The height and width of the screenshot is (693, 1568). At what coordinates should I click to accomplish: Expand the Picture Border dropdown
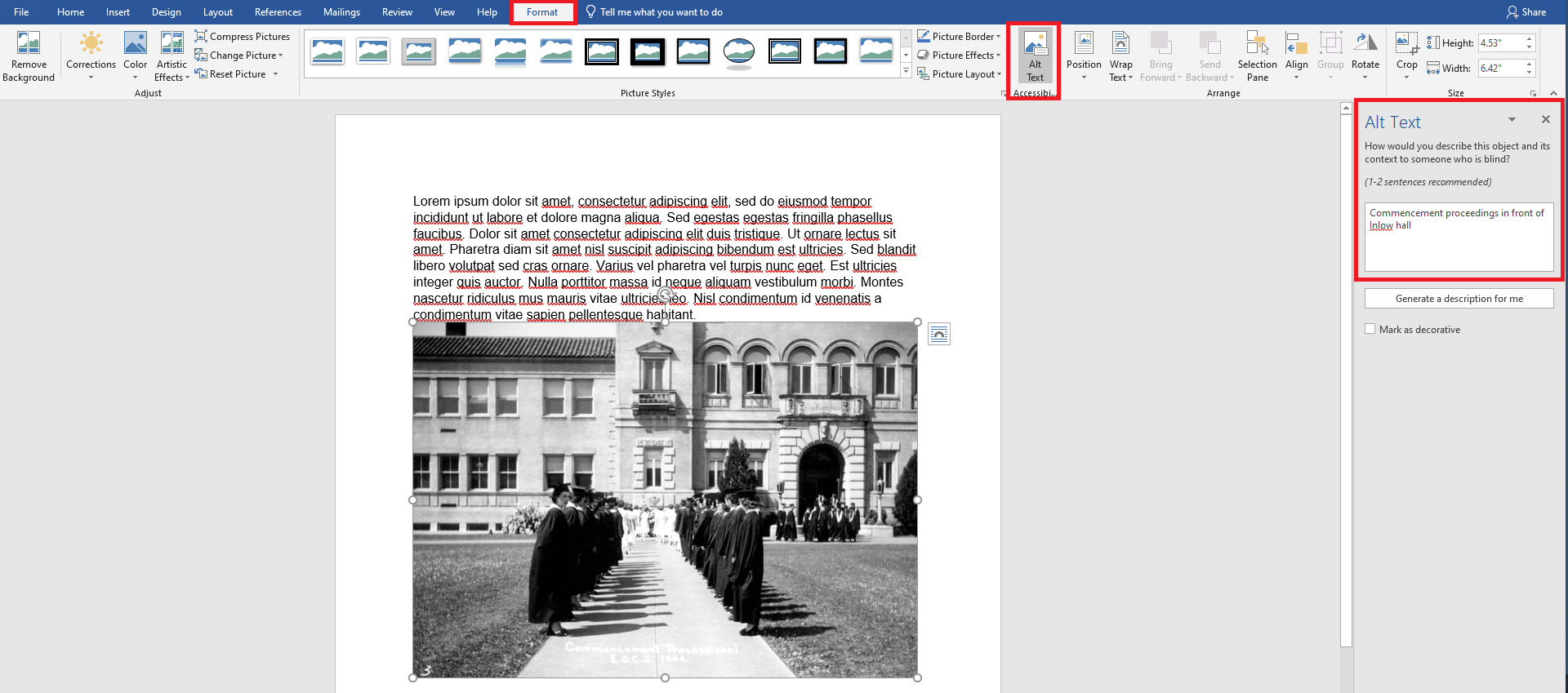pos(998,37)
